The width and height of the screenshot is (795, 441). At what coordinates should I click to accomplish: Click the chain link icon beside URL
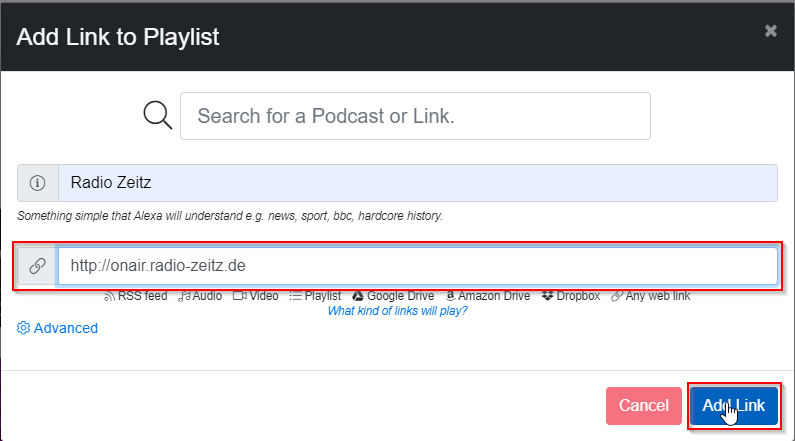click(x=38, y=266)
